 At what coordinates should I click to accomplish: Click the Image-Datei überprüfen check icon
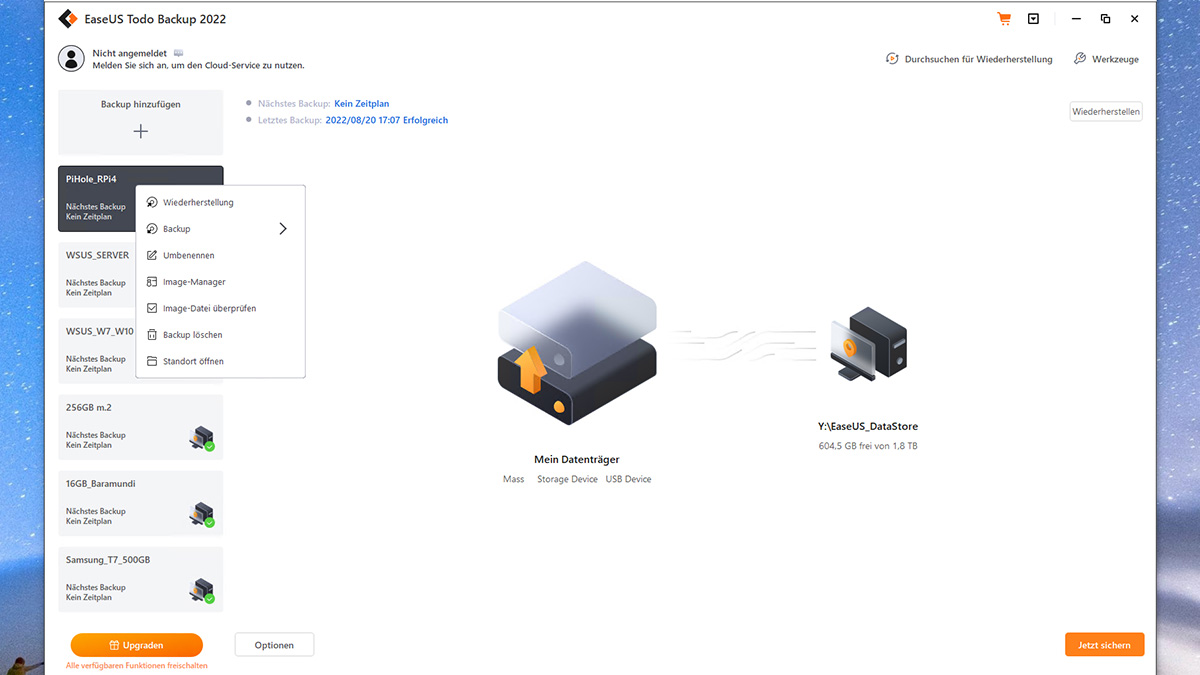click(152, 308)
